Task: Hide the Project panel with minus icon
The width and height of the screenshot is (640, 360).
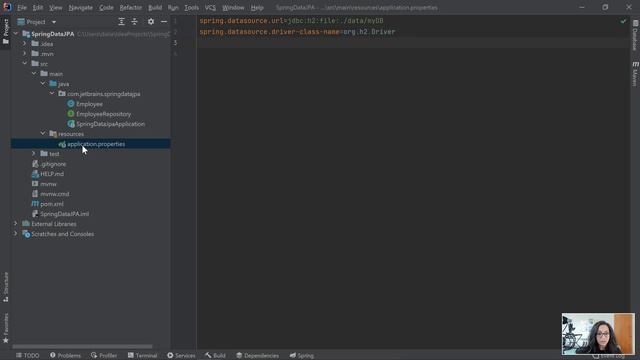Action: [164, 22]
